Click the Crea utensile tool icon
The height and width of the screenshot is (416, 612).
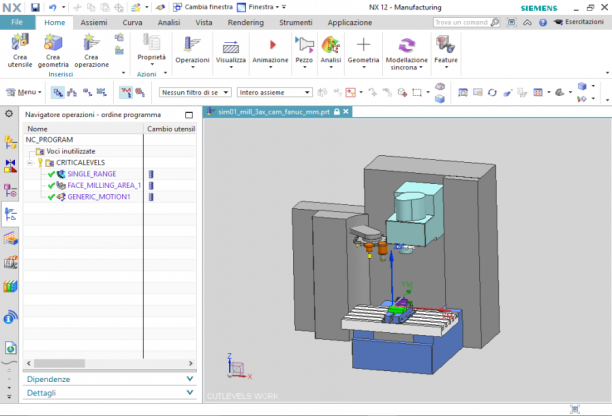click(x=20, y=42)
